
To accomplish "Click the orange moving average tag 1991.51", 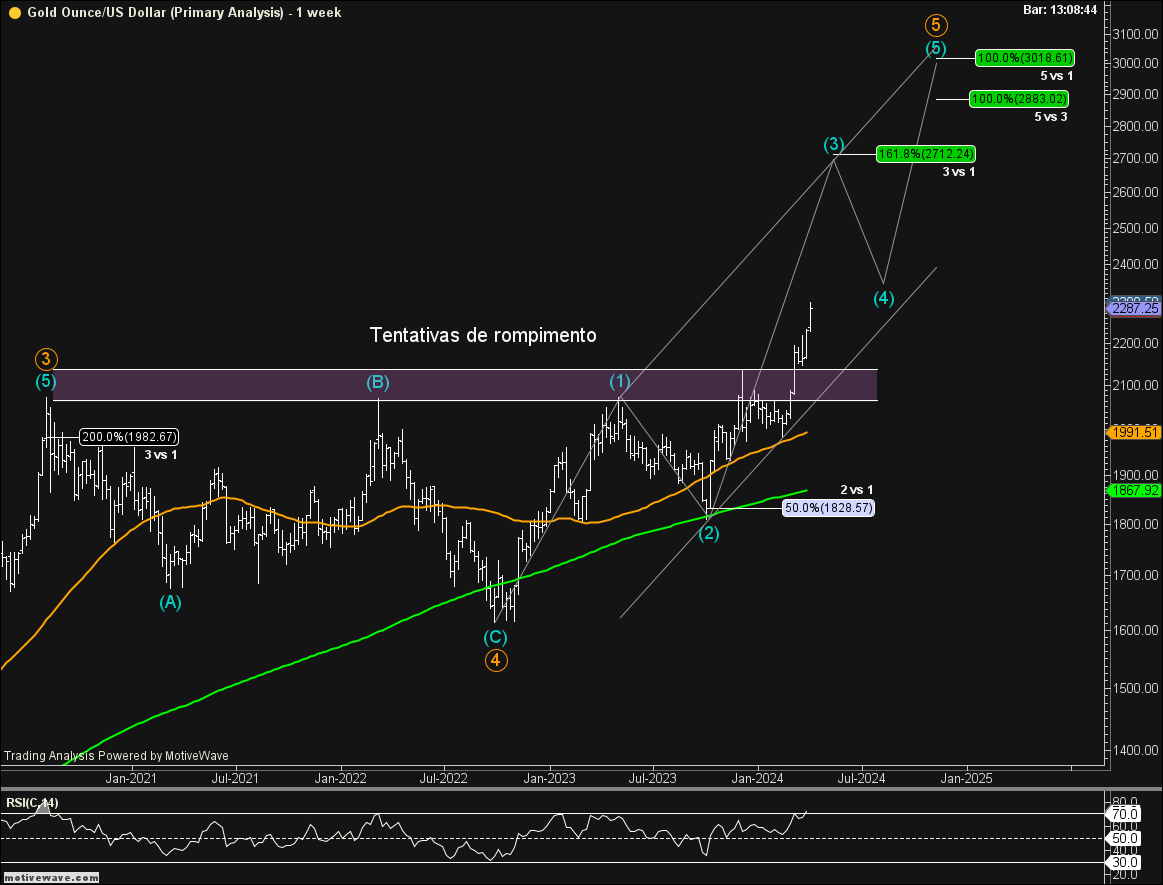I will (x=1136, y=432).
